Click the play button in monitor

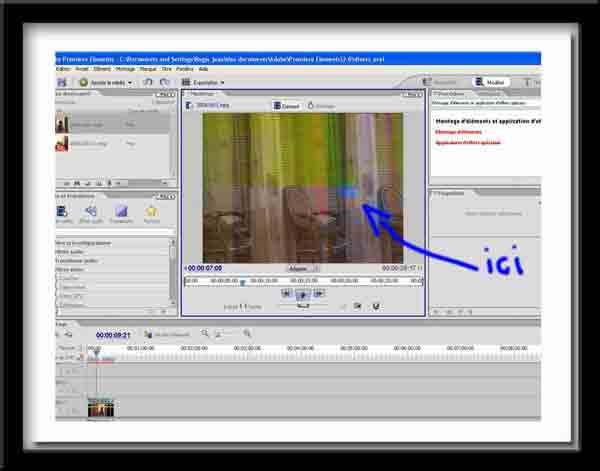pos(302,294)
